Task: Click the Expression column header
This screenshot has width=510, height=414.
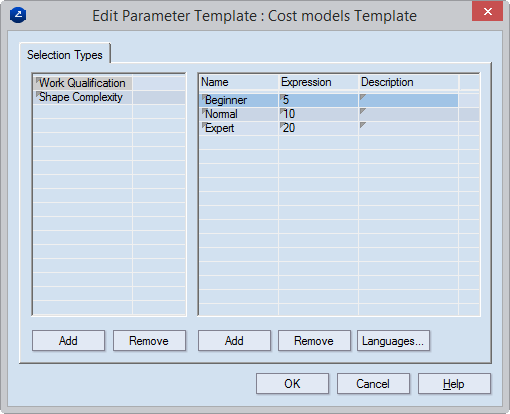Action: [318, 82]
